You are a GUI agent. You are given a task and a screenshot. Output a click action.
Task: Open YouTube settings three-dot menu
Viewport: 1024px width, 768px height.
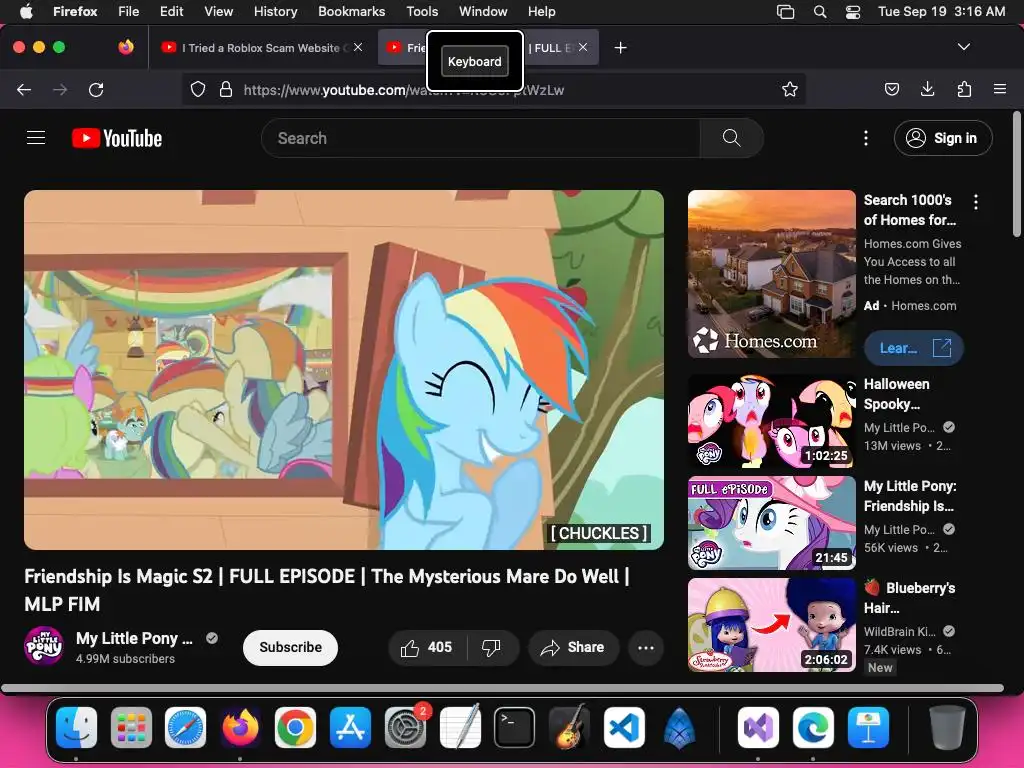click(866, 138)
